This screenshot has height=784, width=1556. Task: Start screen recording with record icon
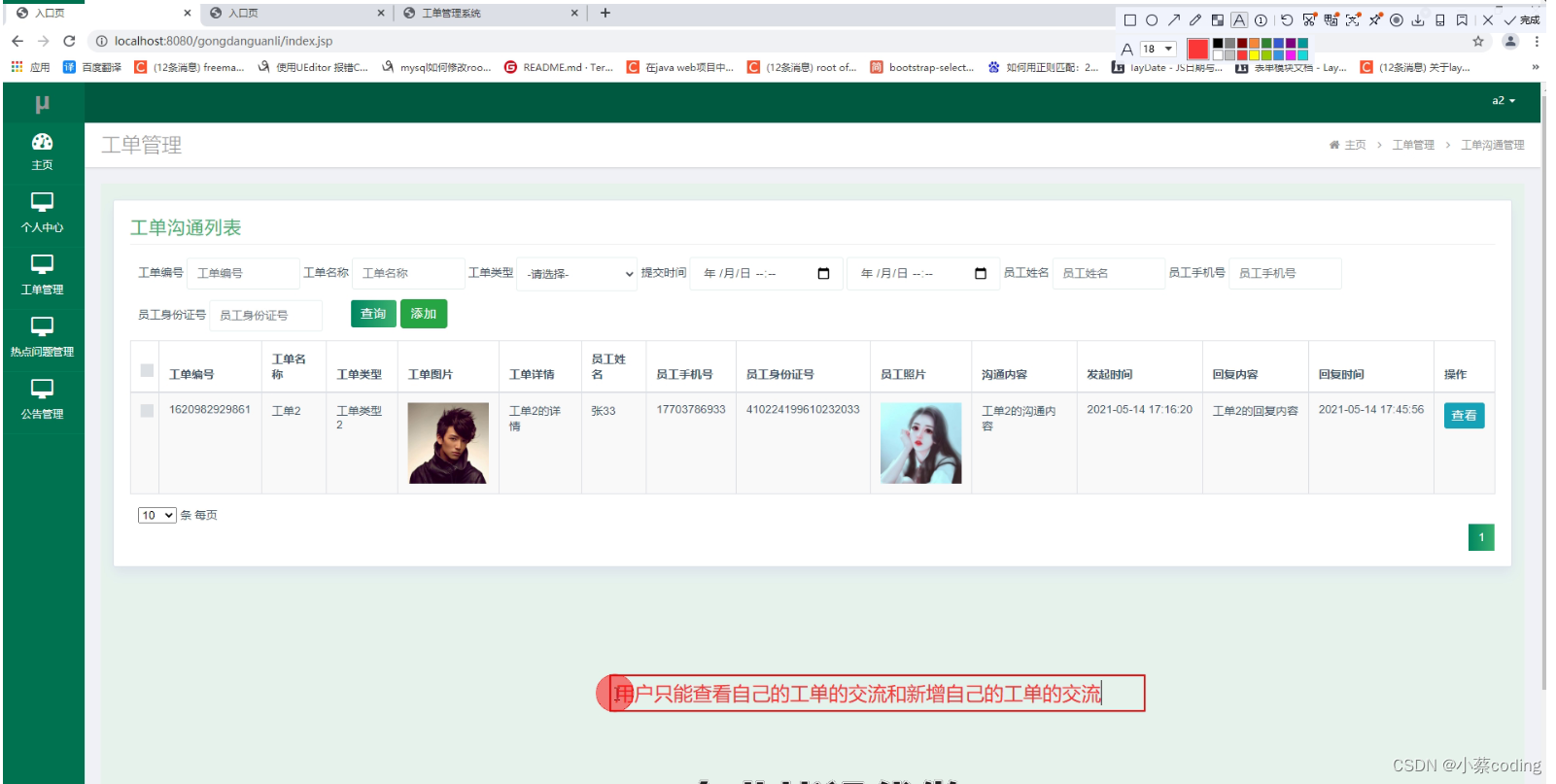(1397, 19)
